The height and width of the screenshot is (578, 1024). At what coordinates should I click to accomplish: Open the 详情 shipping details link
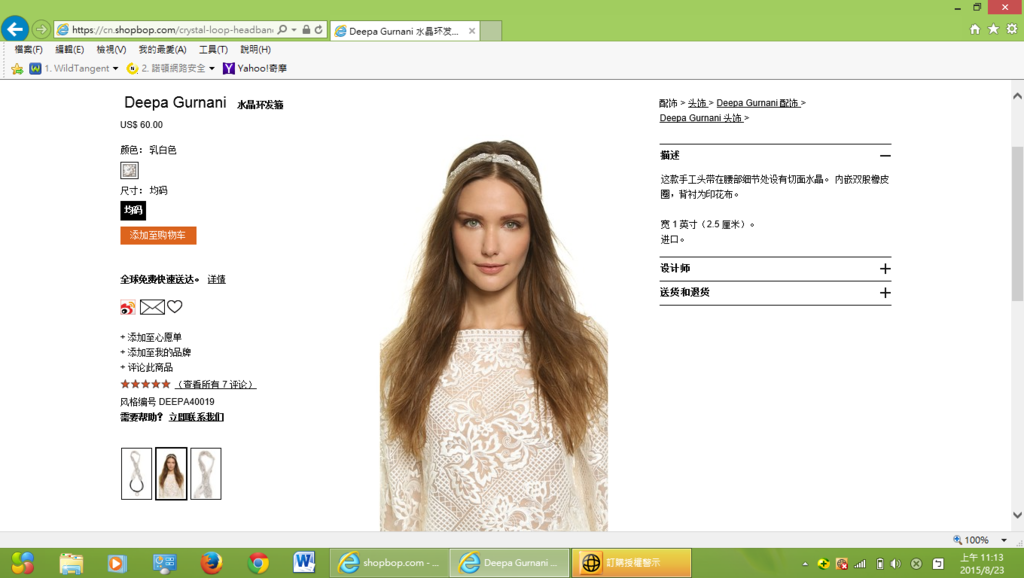coord(217,280)
